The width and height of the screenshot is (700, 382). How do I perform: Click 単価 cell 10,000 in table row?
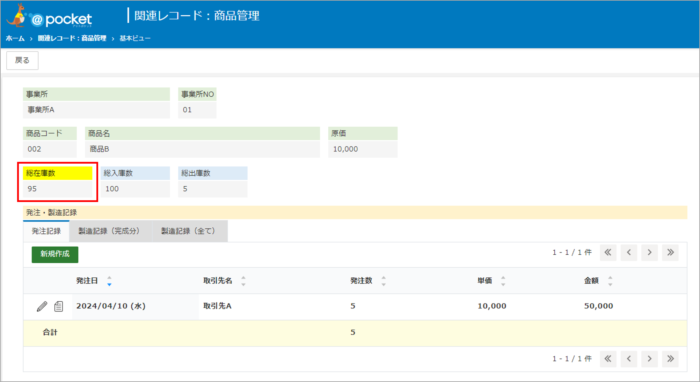click(492, 306)
